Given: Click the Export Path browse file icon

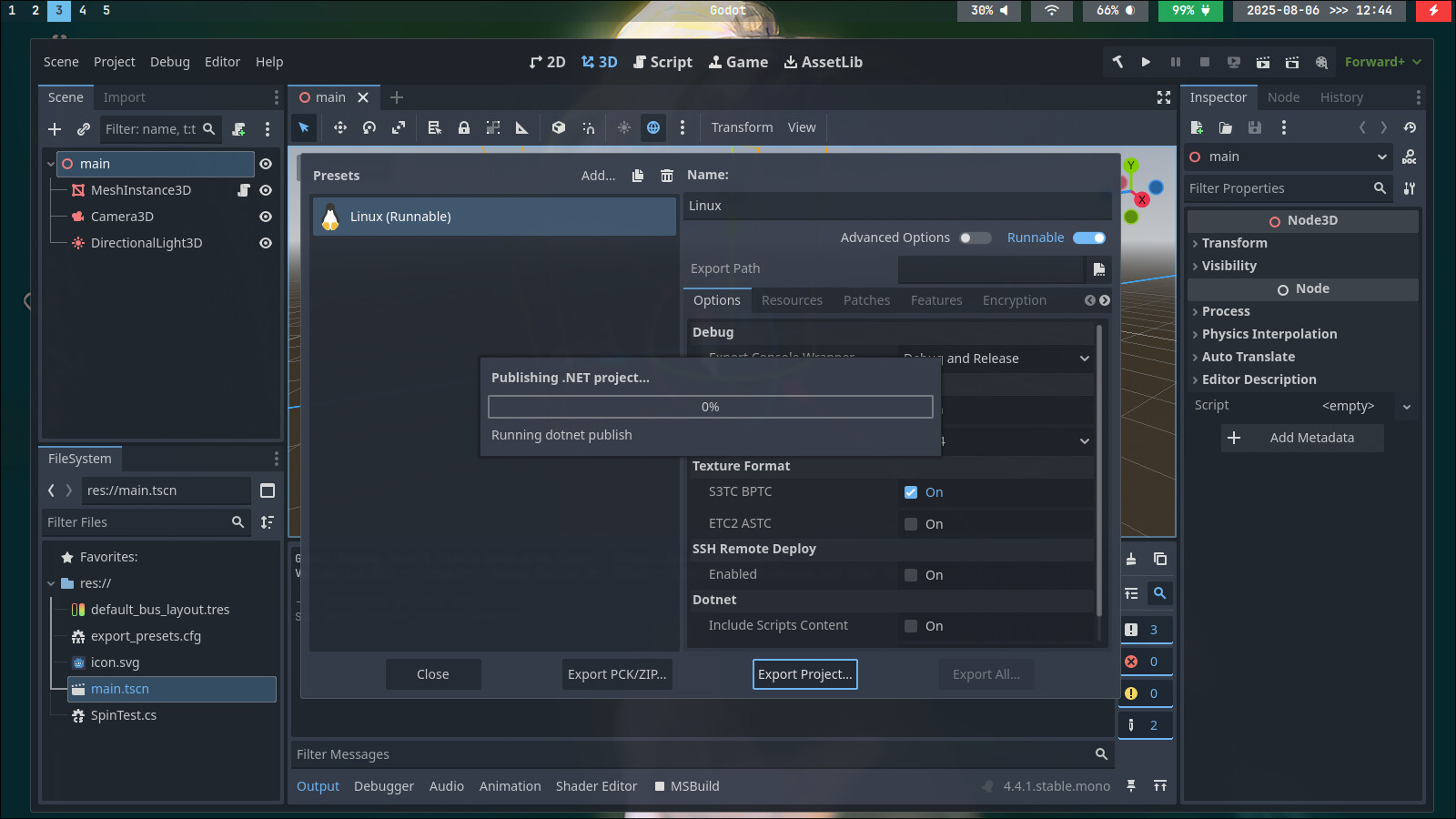Looking at the screenshot, I should tap(1098, 269).
